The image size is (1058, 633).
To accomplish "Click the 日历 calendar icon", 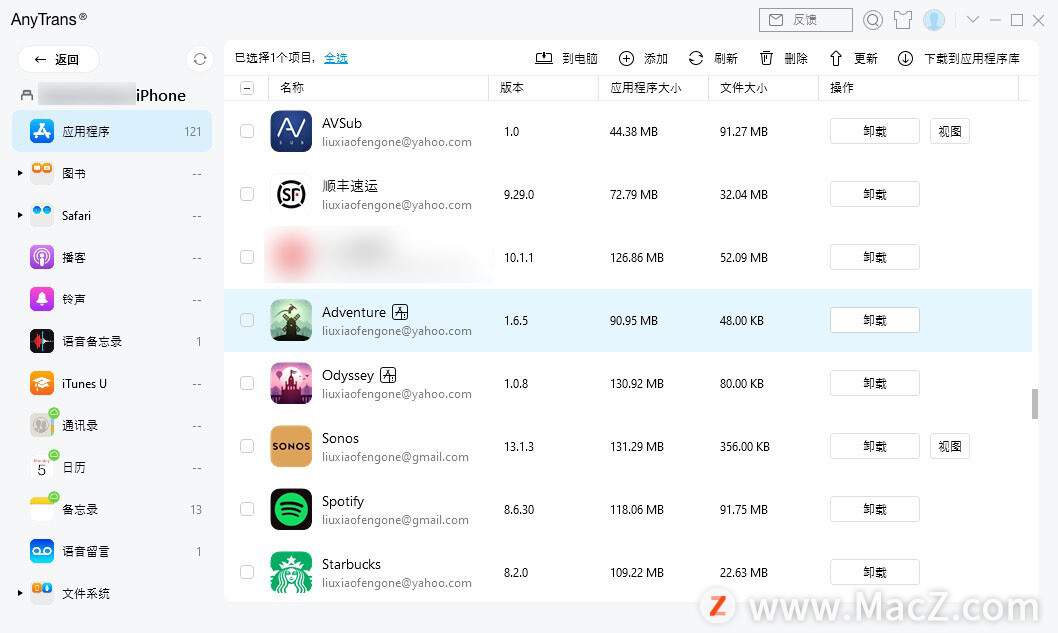I will point(42,467).
